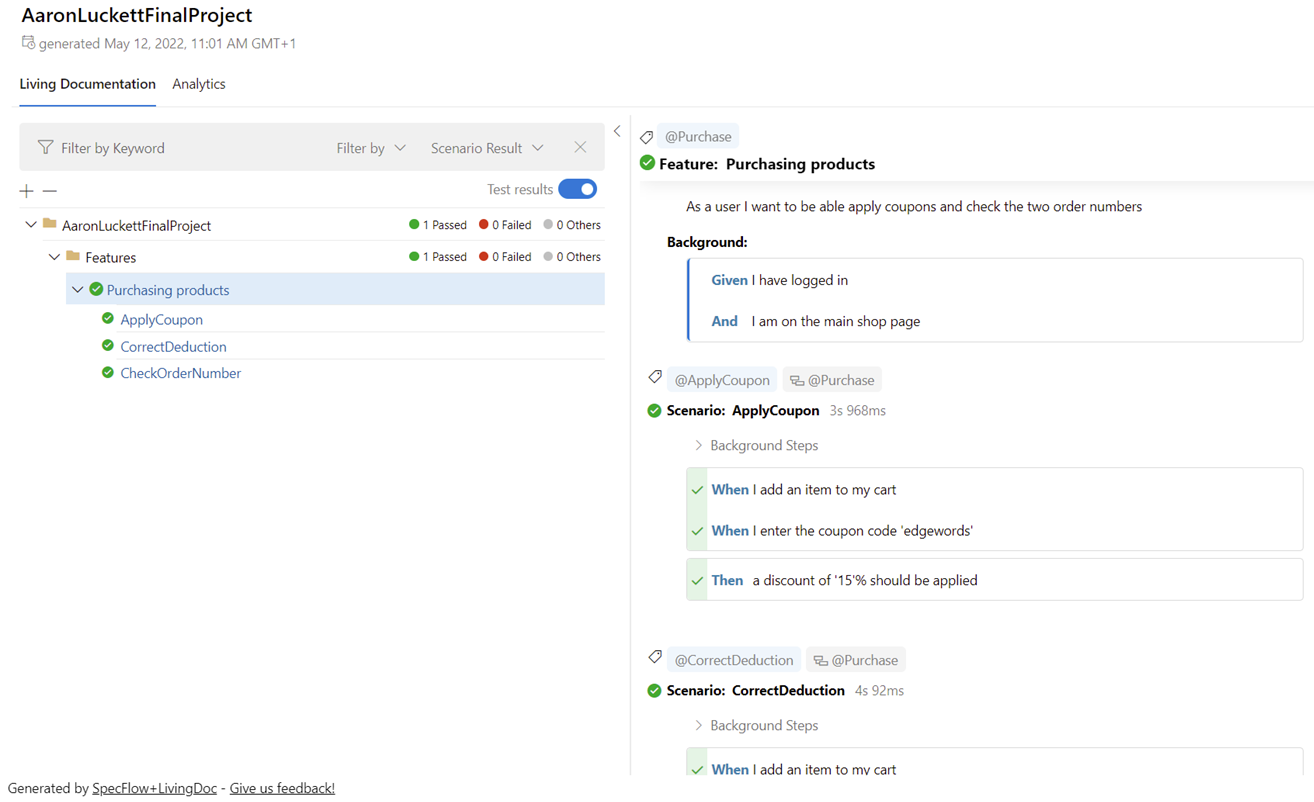Click the Features folder icon
1314x802 pixels.
[x=73, y=256]
